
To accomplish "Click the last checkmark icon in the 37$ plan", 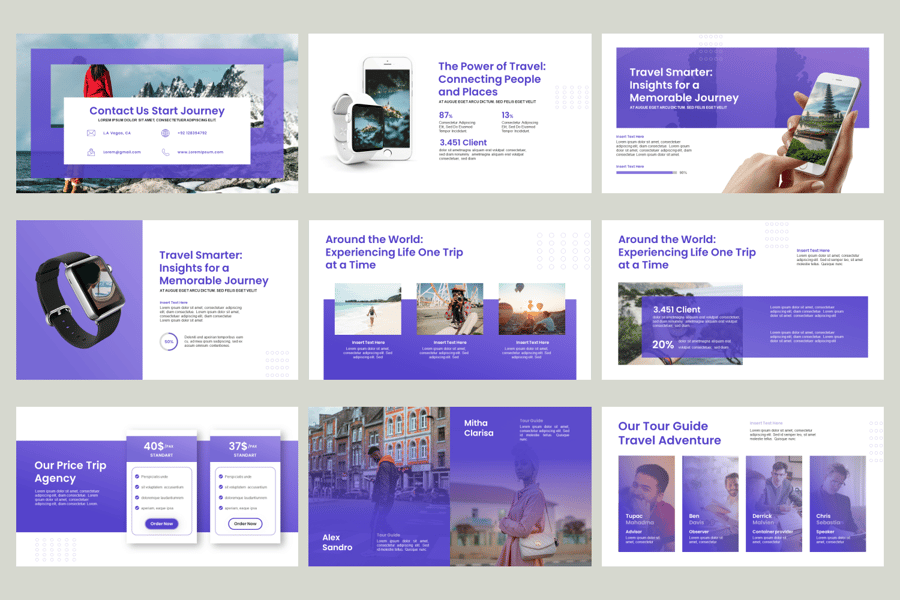I will tap(220, 508).
